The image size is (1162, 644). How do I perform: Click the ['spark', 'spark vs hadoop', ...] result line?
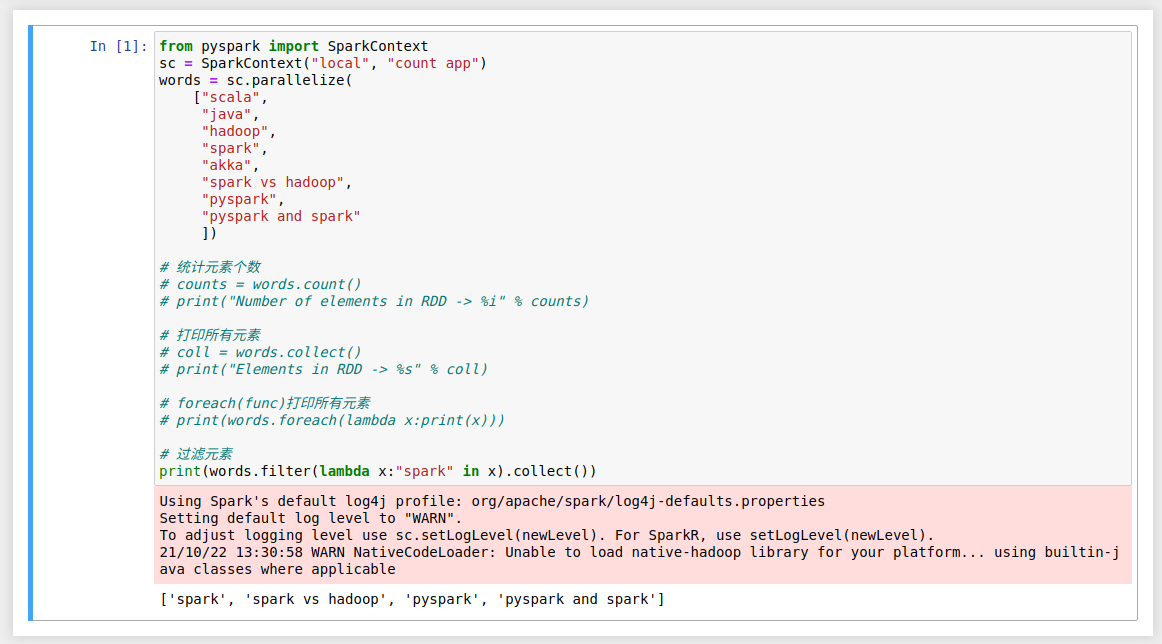pos(412,600)
